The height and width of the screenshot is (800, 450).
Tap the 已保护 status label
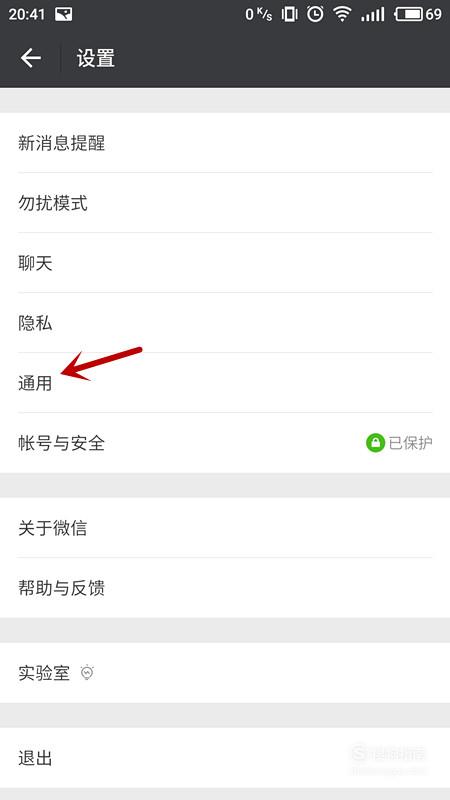[x=411, y=443]
